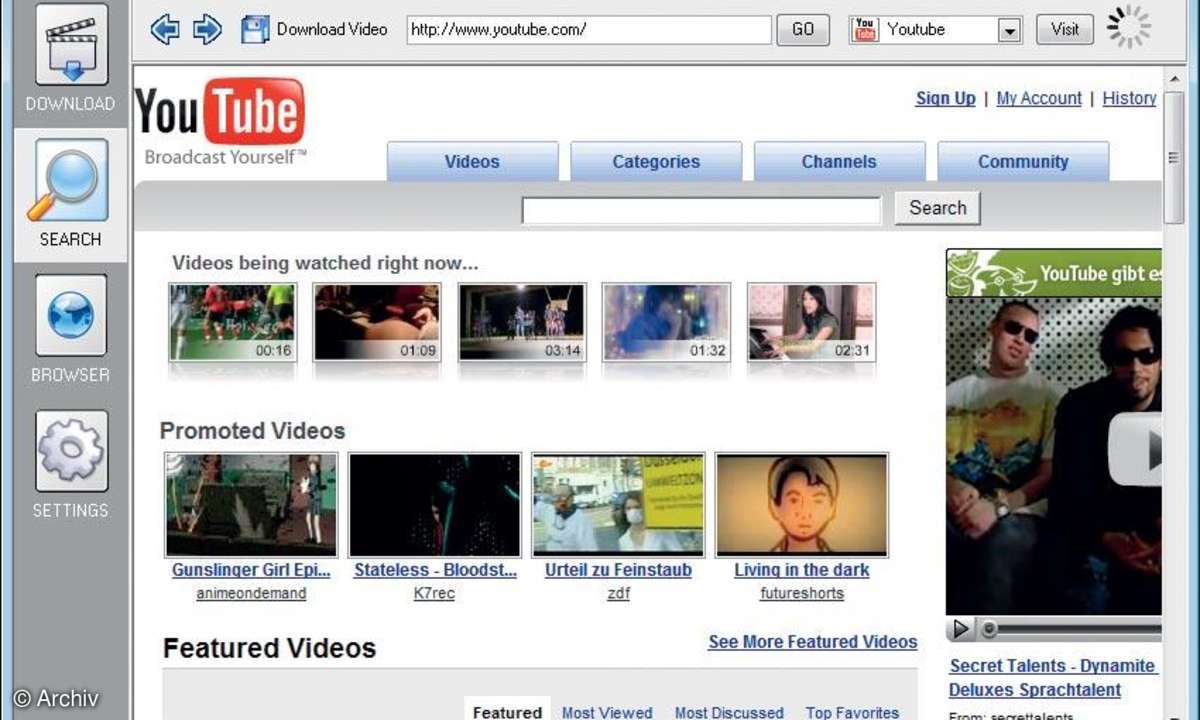Screen dimensions: 1200x720
Task: Open the Living in the dark thumbnail
Action: [x=801, y=505]
